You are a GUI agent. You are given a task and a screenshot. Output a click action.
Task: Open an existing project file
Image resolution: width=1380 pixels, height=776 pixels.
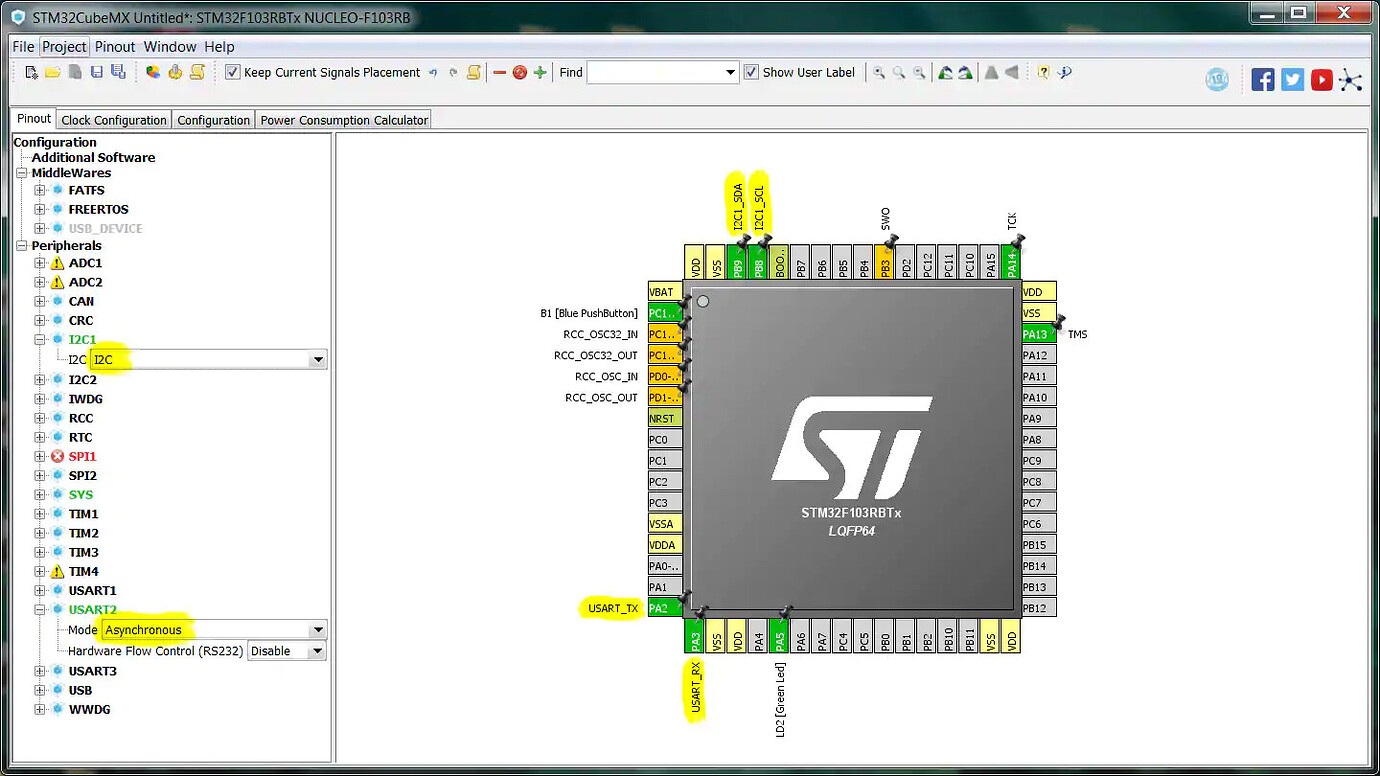tap(54, 72)
